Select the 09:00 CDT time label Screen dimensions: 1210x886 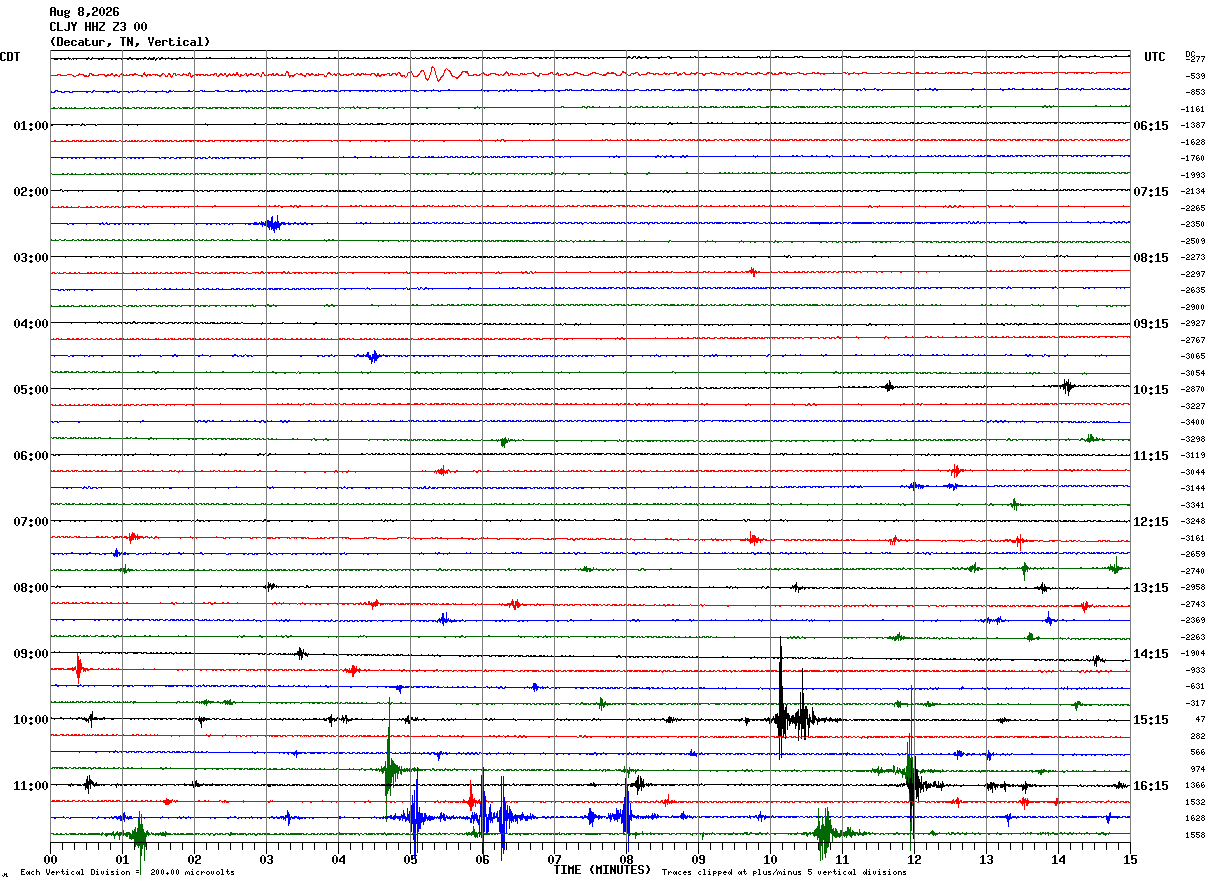pos(31,654)
